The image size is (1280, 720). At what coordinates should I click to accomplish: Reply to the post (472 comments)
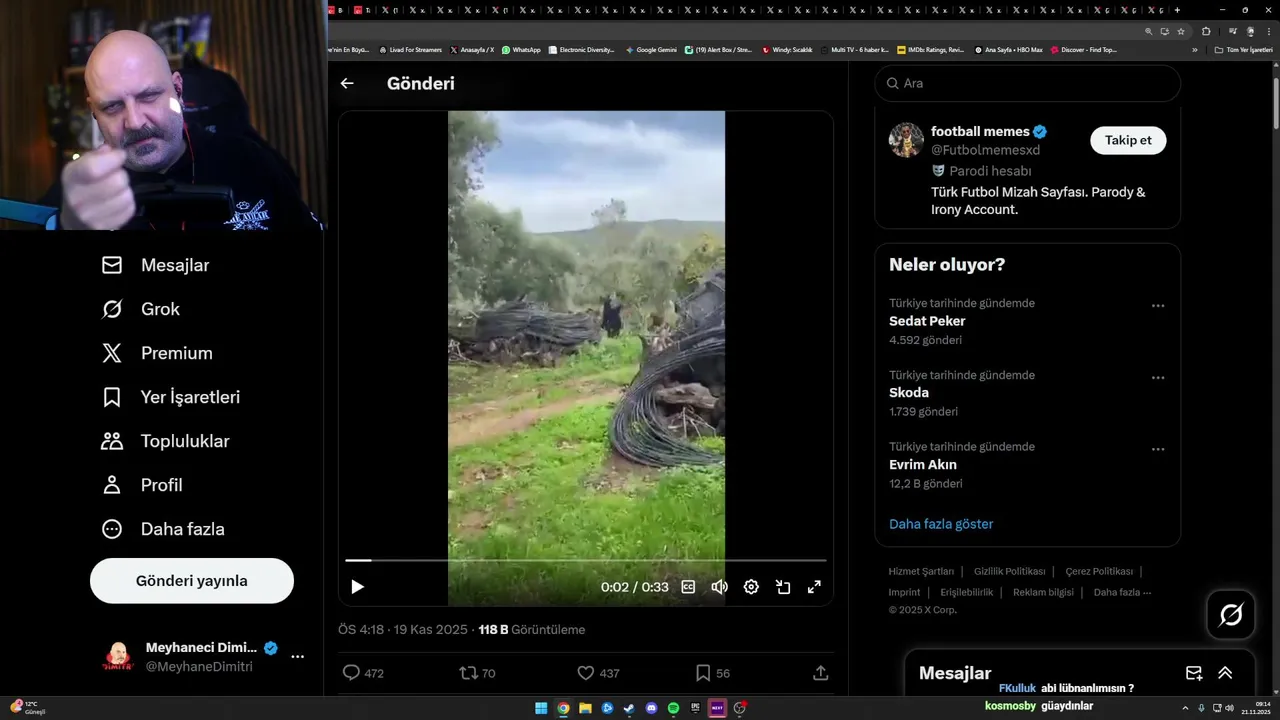click(x=363, y=673)
